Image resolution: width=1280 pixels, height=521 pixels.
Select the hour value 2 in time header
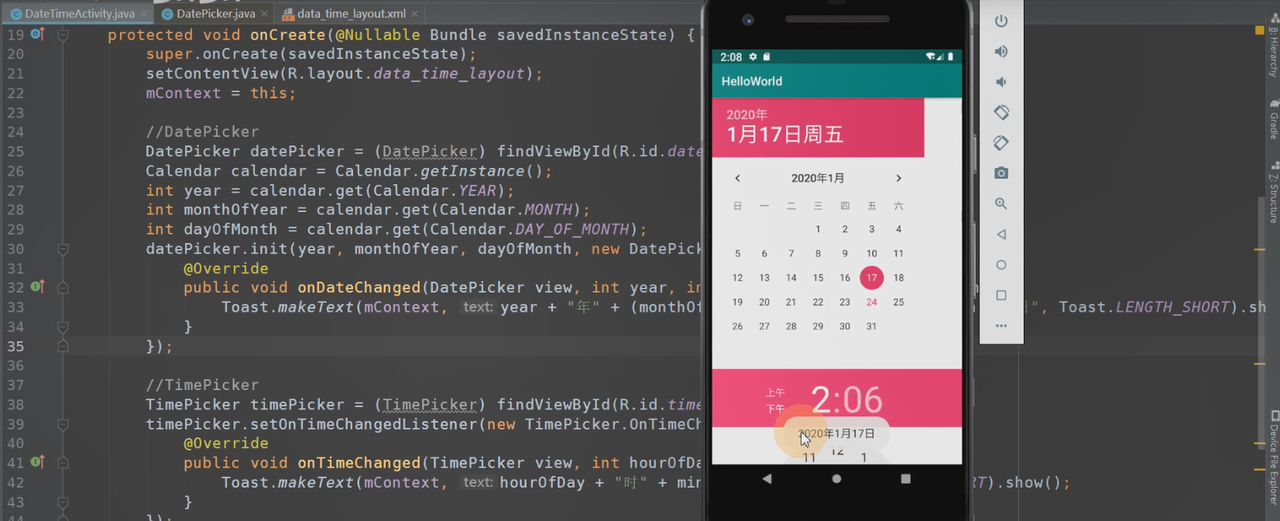pyautogui.click(x=820, y=400)
